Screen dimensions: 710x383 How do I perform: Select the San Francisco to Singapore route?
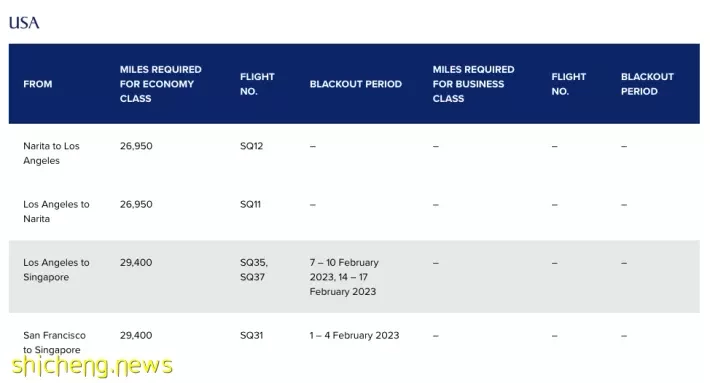(x=54, y=343)
